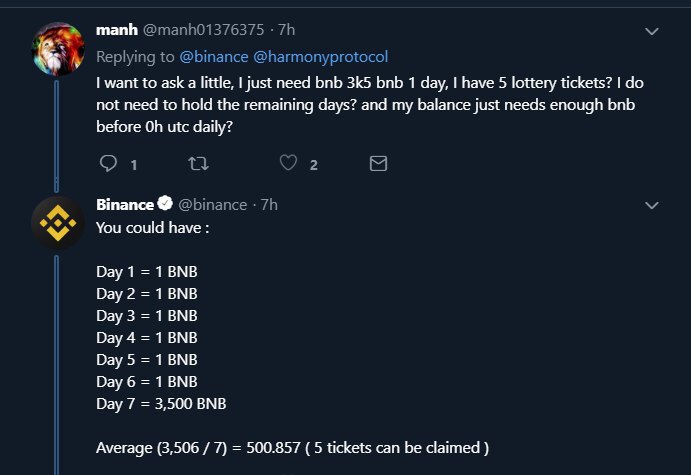Image resolution: width=691 pixels, height=475 pixels.
Task: Open the @harmonyprotocol mention link
Action: pos(325,57)
